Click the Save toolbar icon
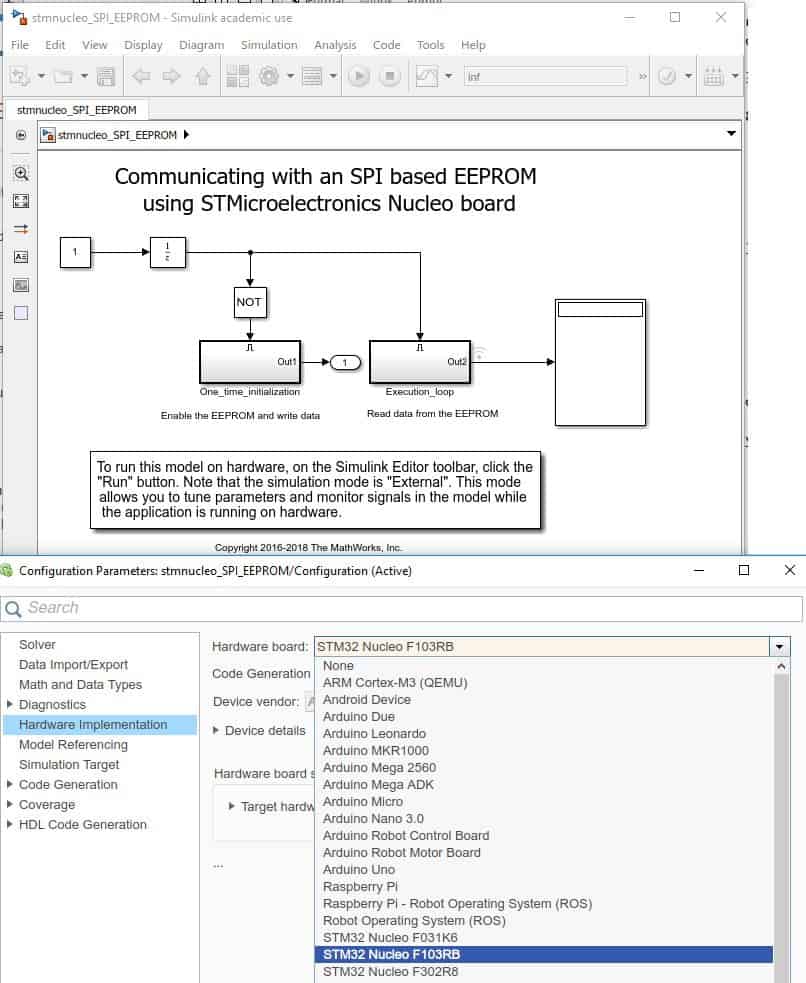The height and width of the screenshot is (983, 806). tap(105, 76)
